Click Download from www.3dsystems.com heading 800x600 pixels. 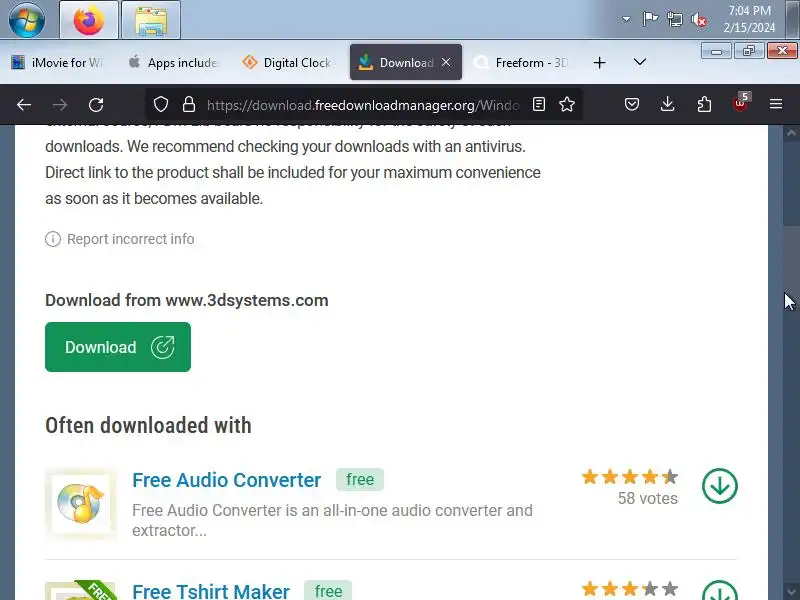click(187, 300)
